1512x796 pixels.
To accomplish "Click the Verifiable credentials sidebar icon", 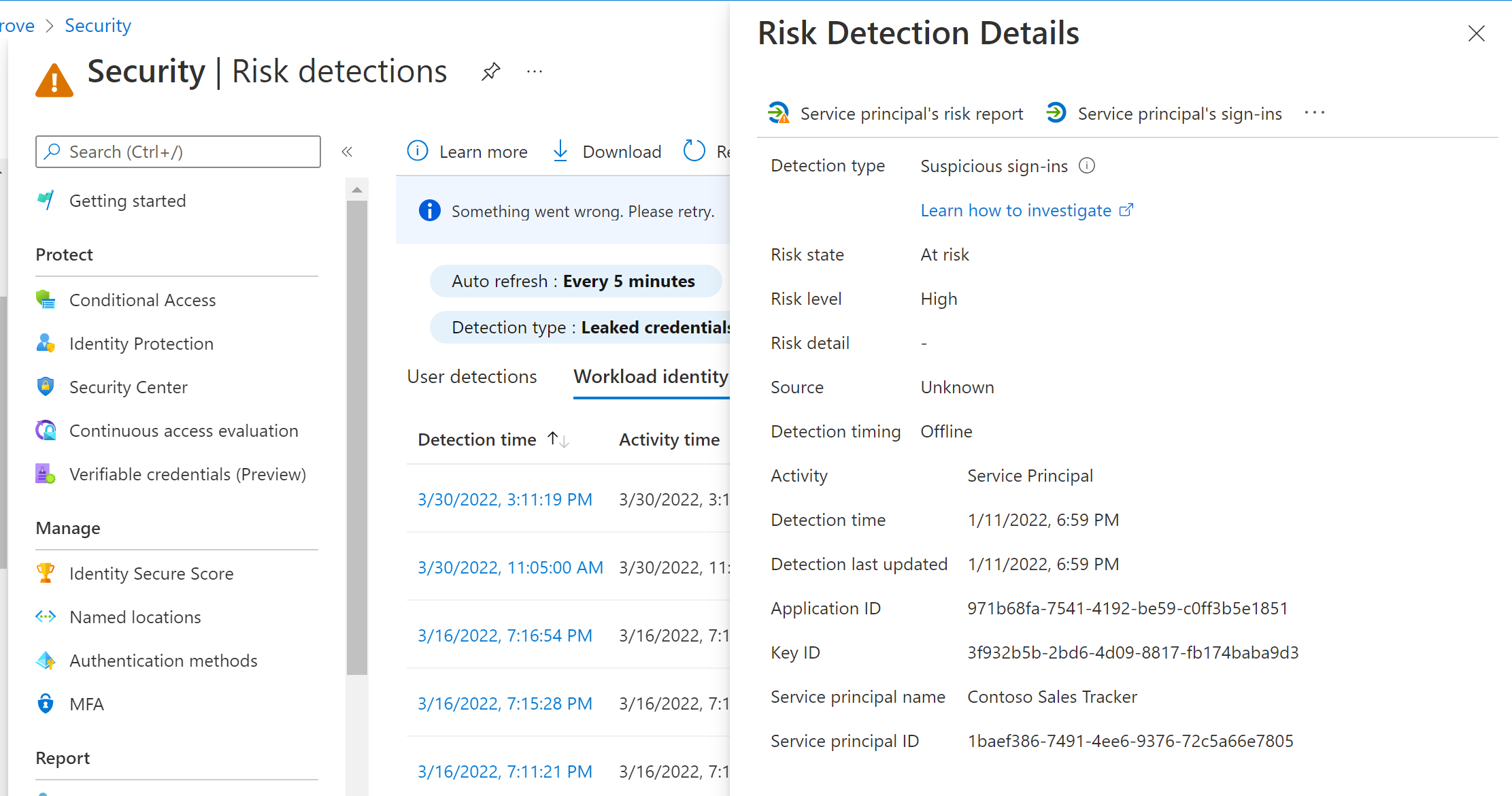I will 46,473.
